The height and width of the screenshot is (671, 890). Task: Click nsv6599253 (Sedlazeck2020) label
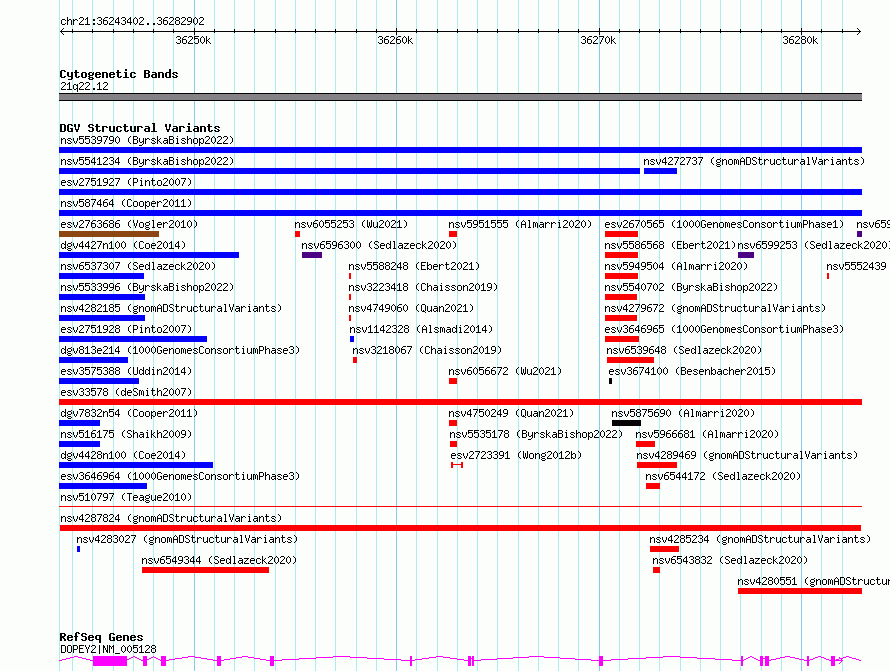[x=813, y=245]
